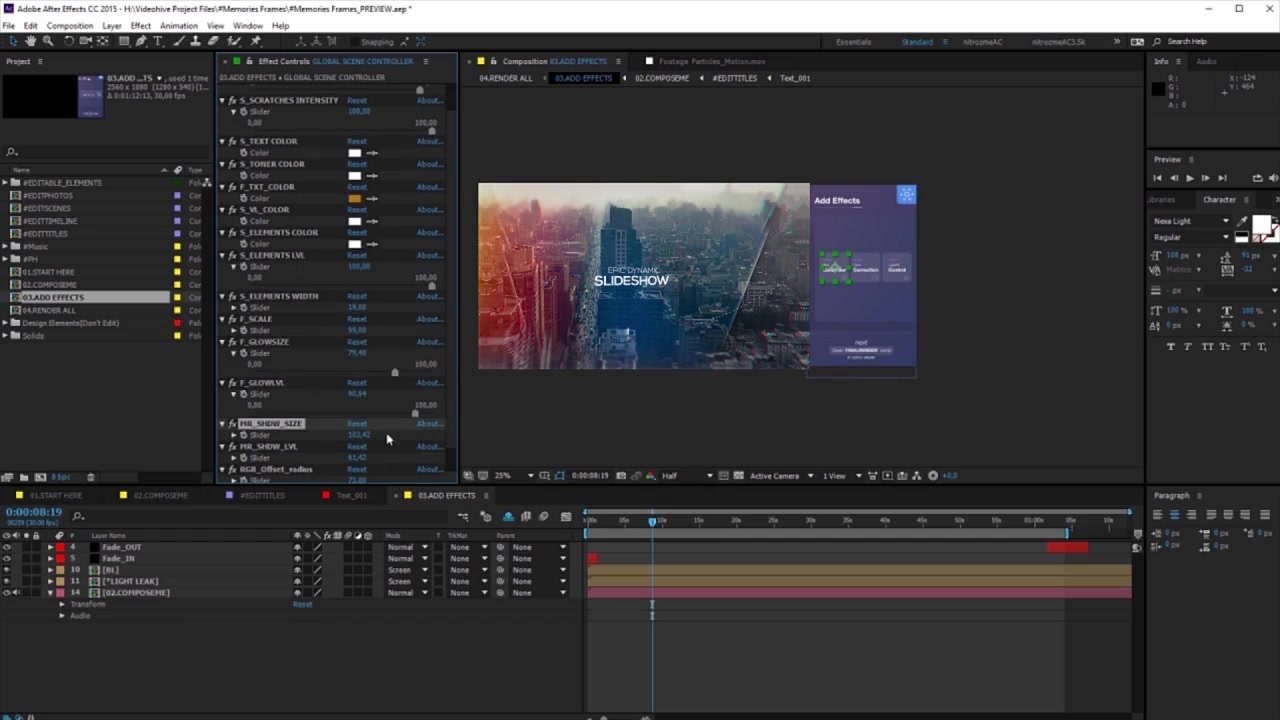1280x720 pixels.
Task: Collapse the F_GLOWSIZE effect group
Action: (222, 342)
